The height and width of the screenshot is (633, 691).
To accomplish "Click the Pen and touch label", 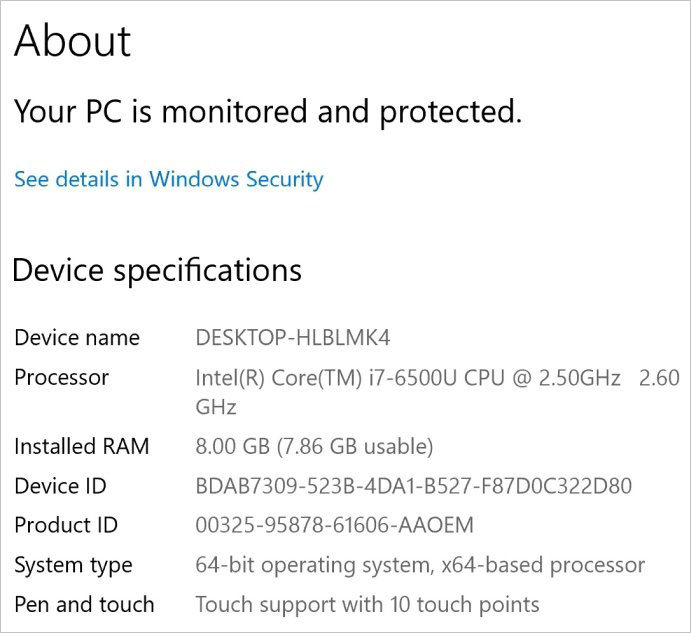I will [x=84, y=604].
